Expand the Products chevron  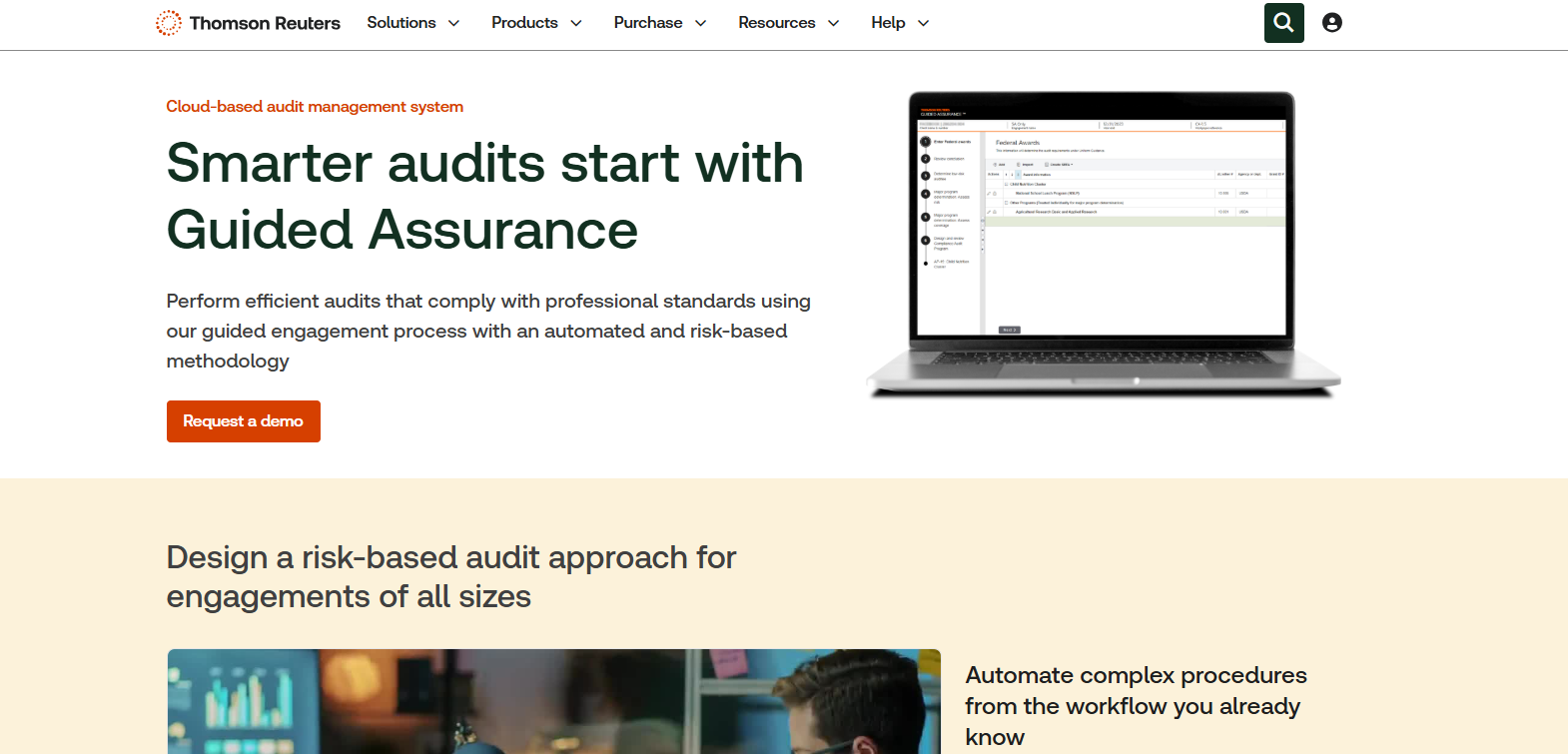click(575, 23)
